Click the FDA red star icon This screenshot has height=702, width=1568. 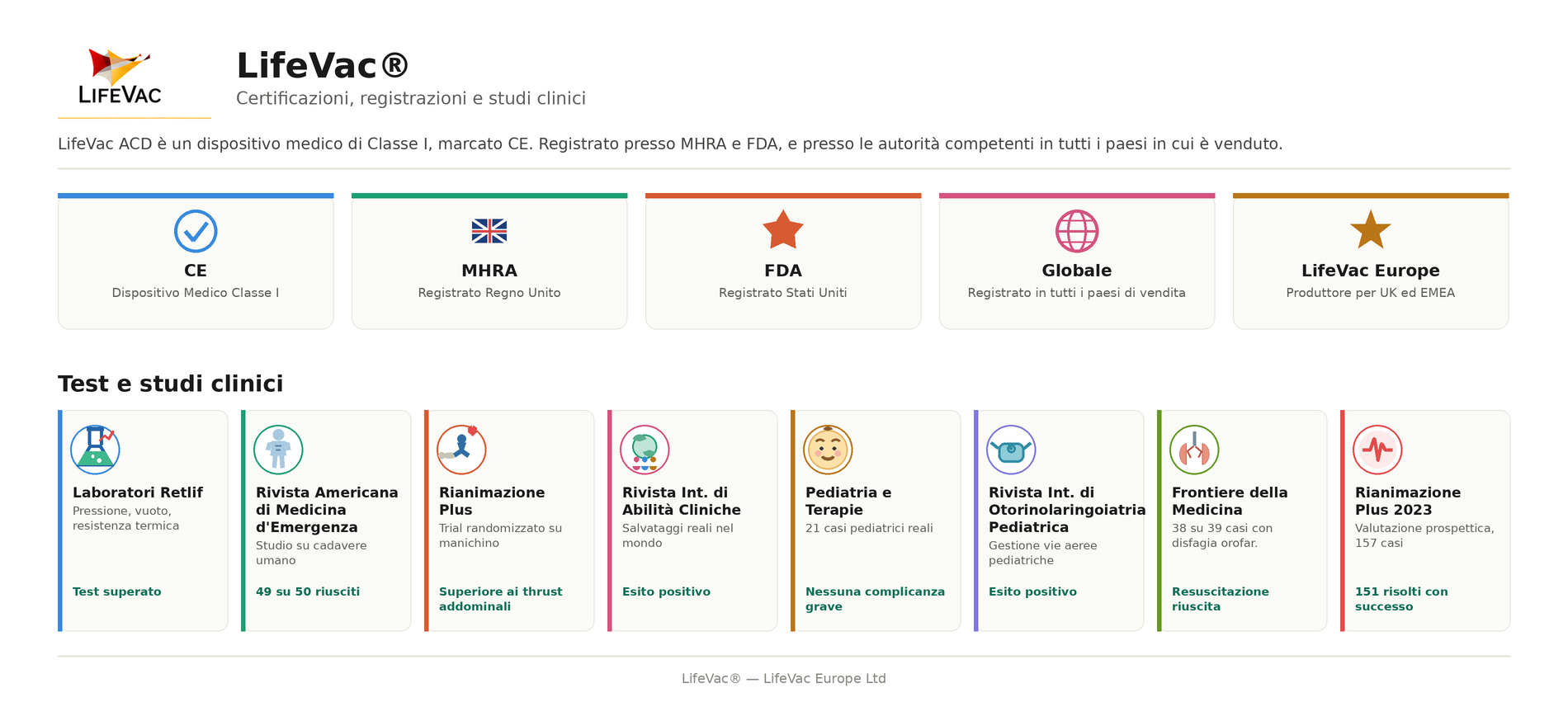(783, 230)
